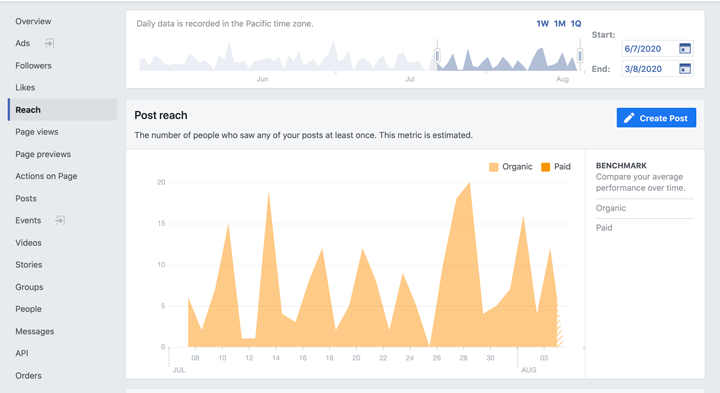The width and height of the screenshot is (720, 393).
Task: Click the Aug label on overview timeline
Action: tap(562, 79)
